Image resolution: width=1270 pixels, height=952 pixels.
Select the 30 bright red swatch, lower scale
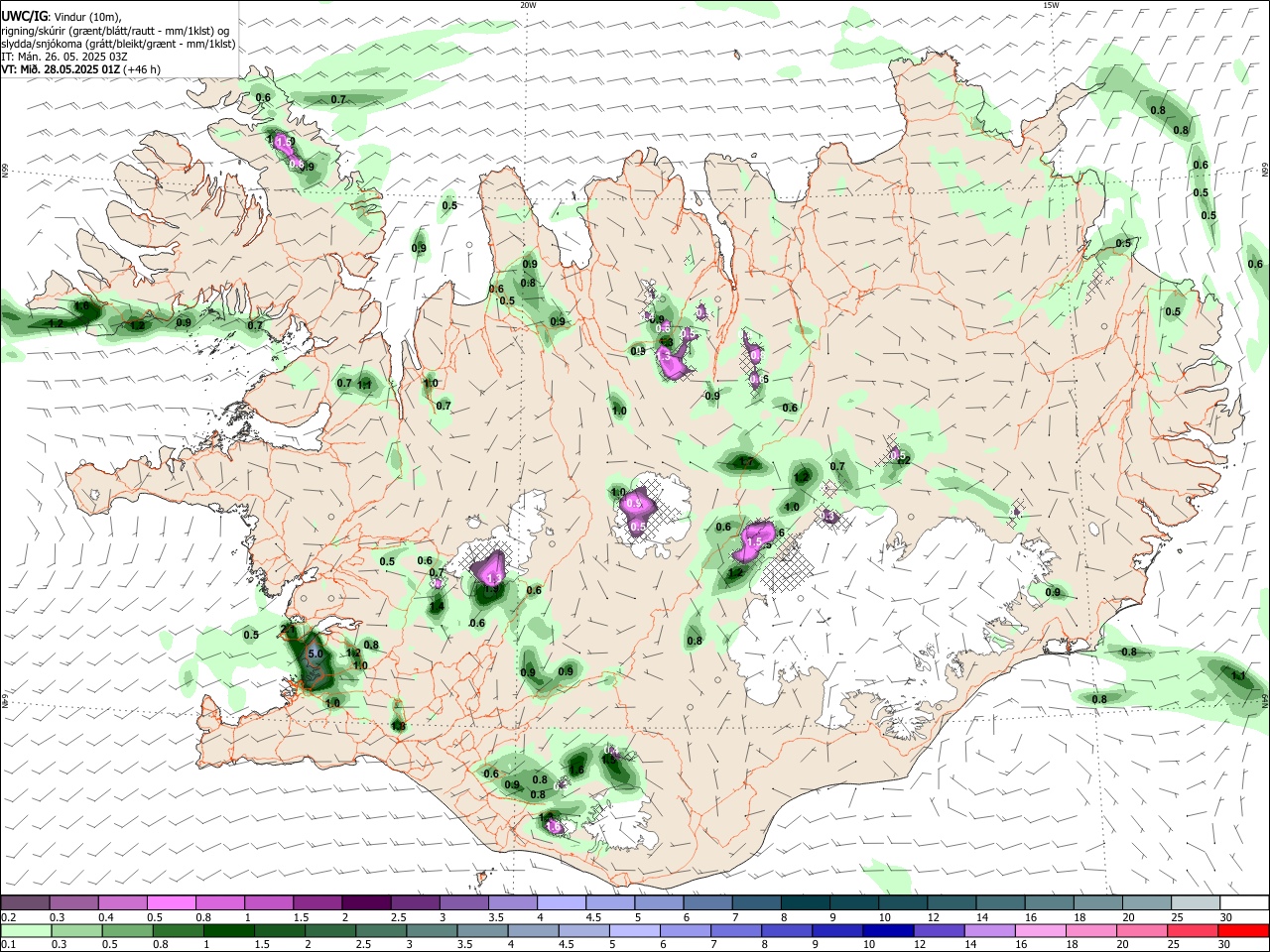1244,930
